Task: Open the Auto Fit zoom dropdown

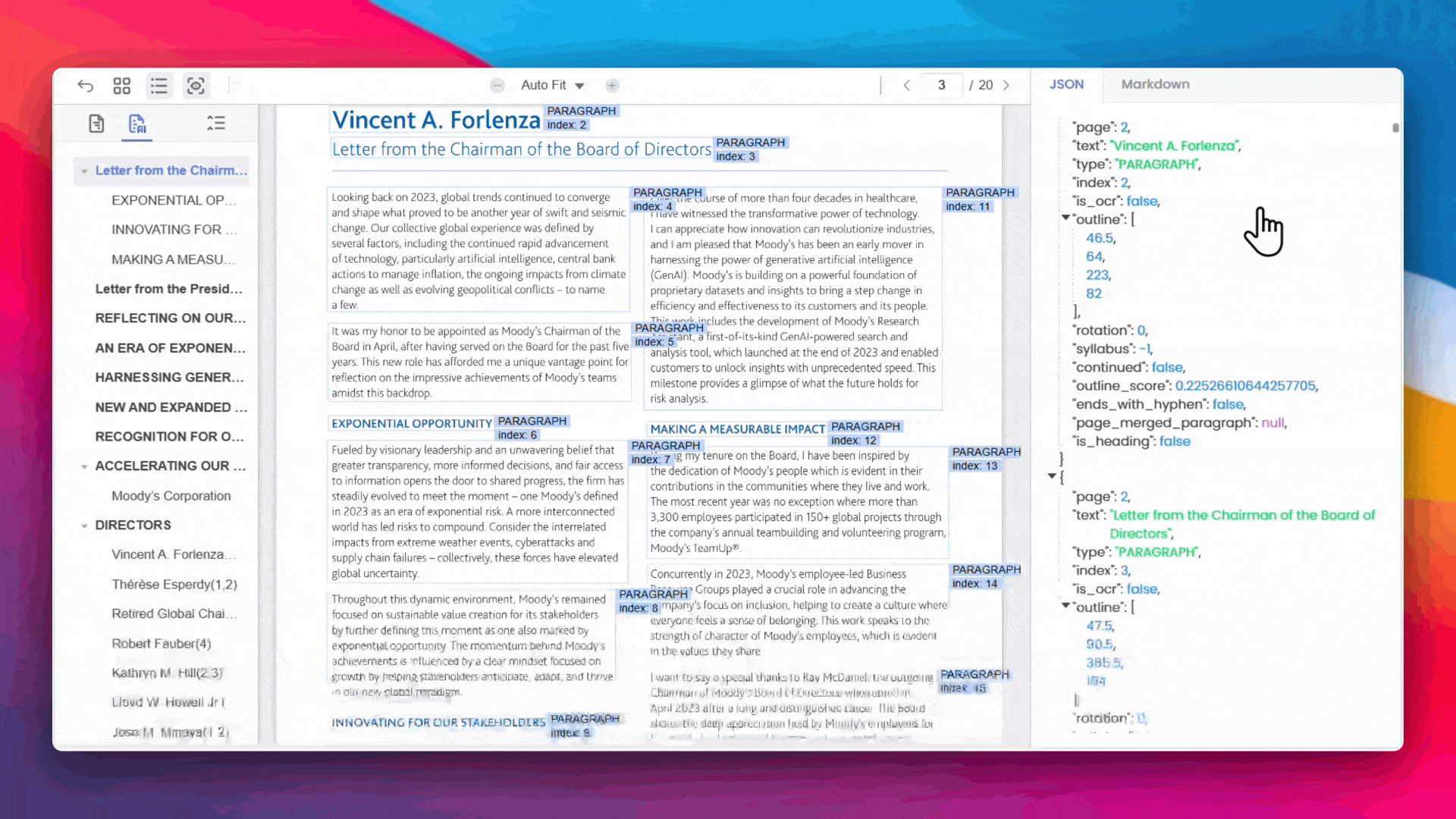Action: coord(552,86)
